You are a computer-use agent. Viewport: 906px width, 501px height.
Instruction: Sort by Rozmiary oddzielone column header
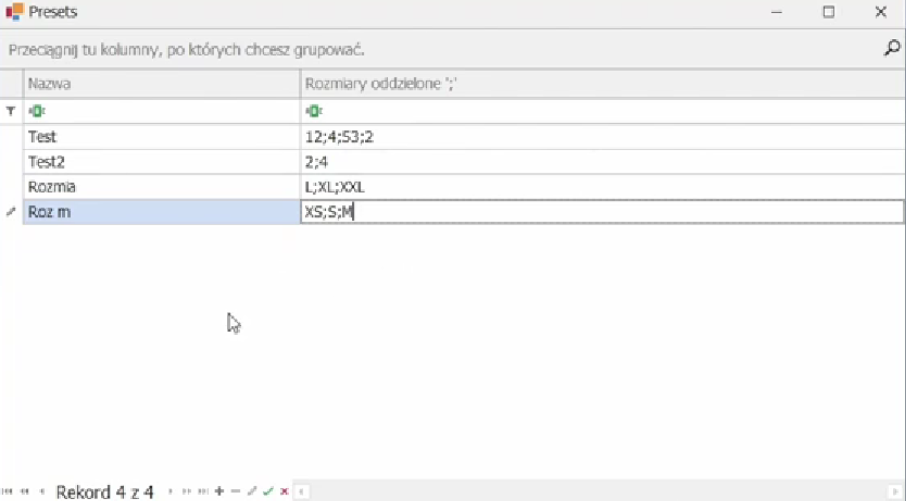[600, 85]
